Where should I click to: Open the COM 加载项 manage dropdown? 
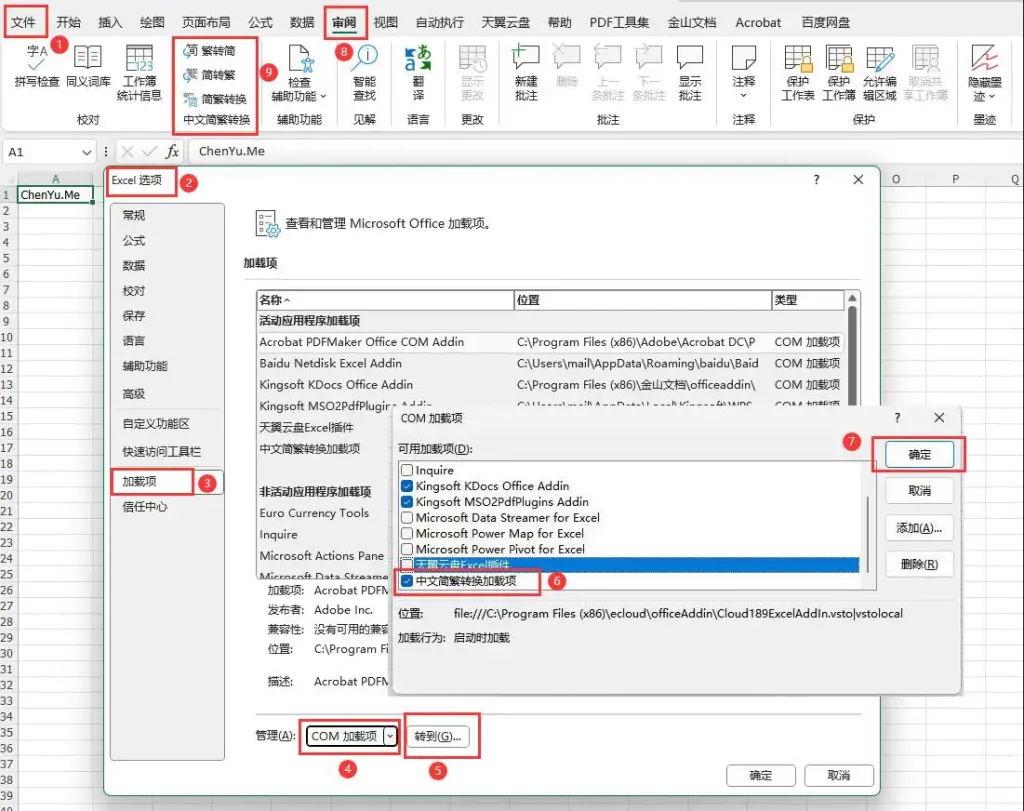[390, 736]
